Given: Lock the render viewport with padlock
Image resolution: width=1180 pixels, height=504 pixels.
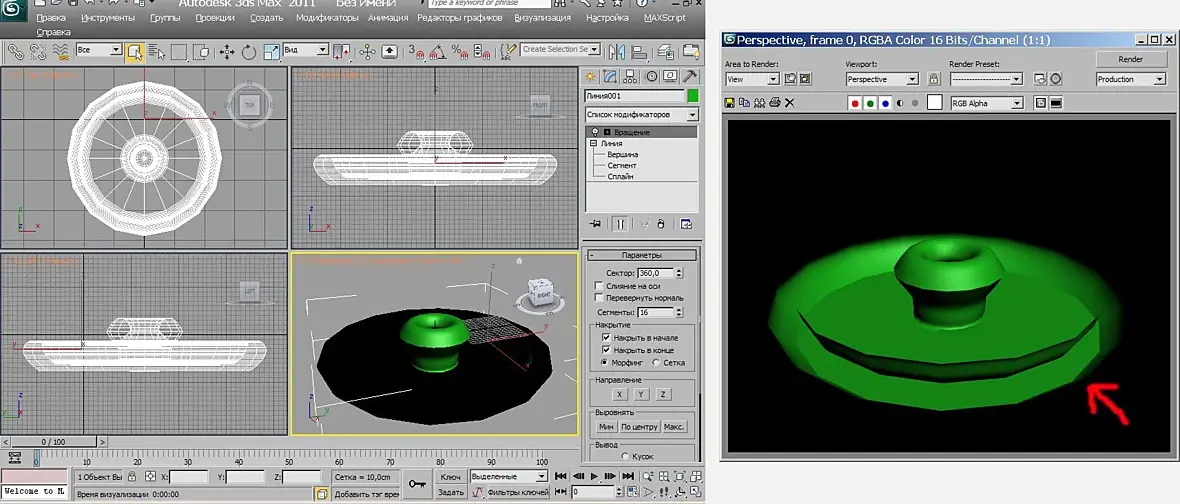Looking at the screenshot, I should click(934, 79).
